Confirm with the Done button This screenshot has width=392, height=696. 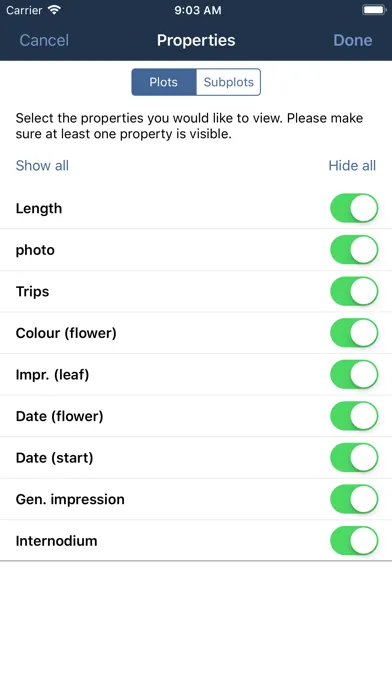(353, 40)
